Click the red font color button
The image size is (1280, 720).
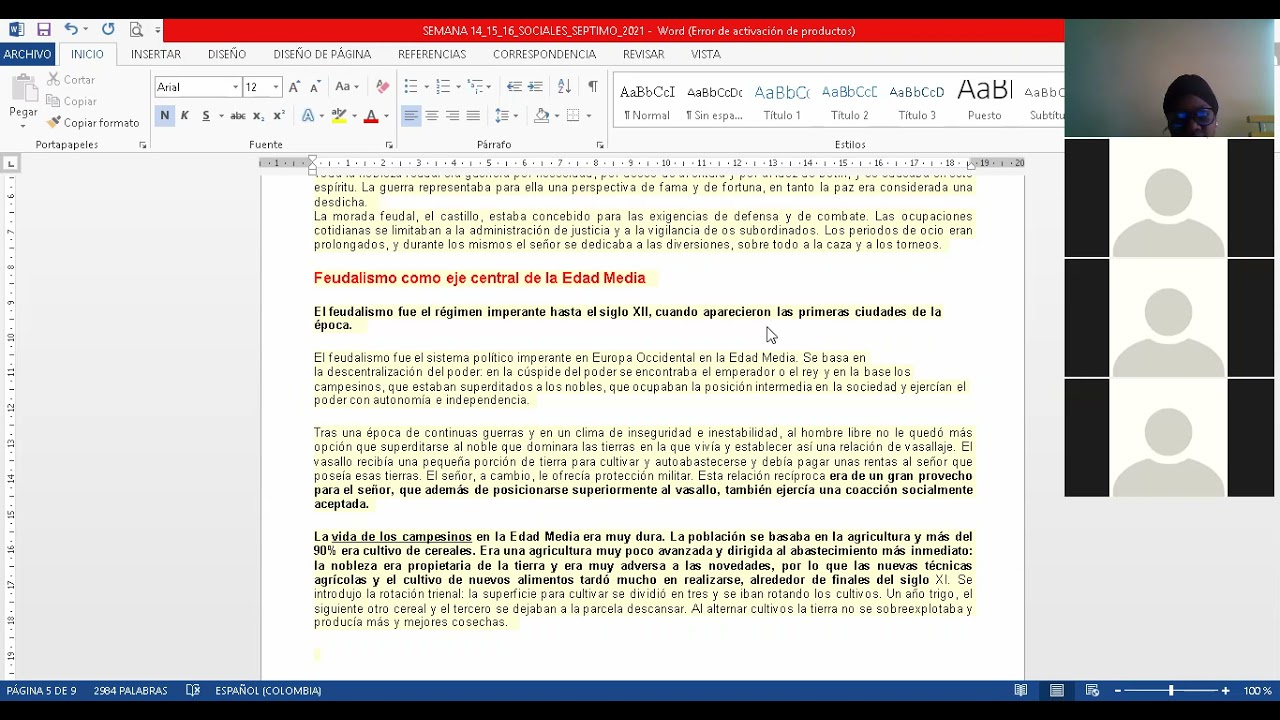371,116
